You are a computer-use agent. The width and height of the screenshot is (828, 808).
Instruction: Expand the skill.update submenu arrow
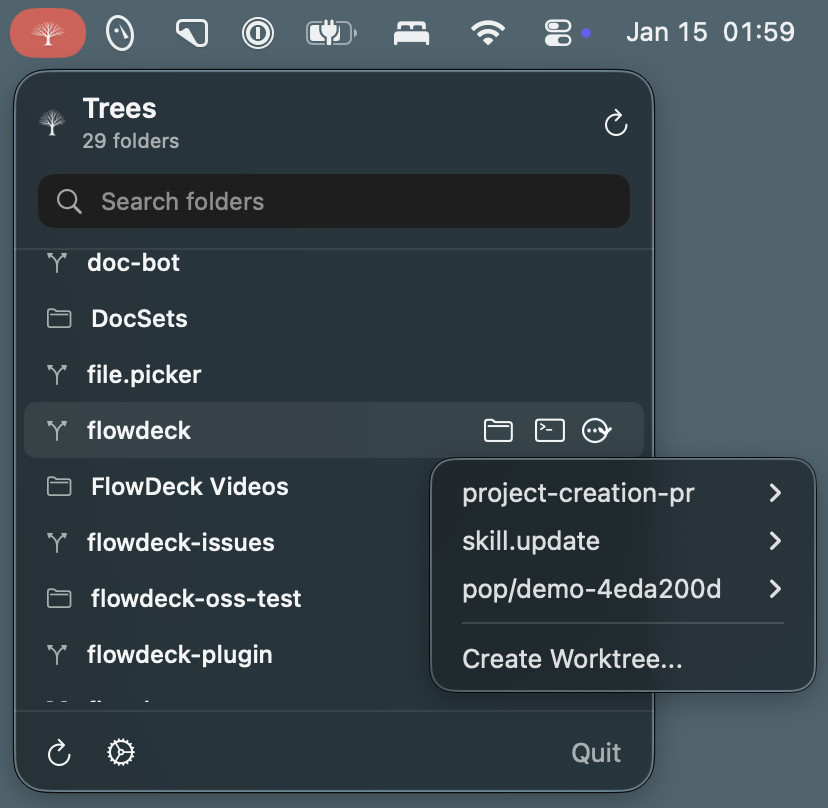click(x=775, y=541)
